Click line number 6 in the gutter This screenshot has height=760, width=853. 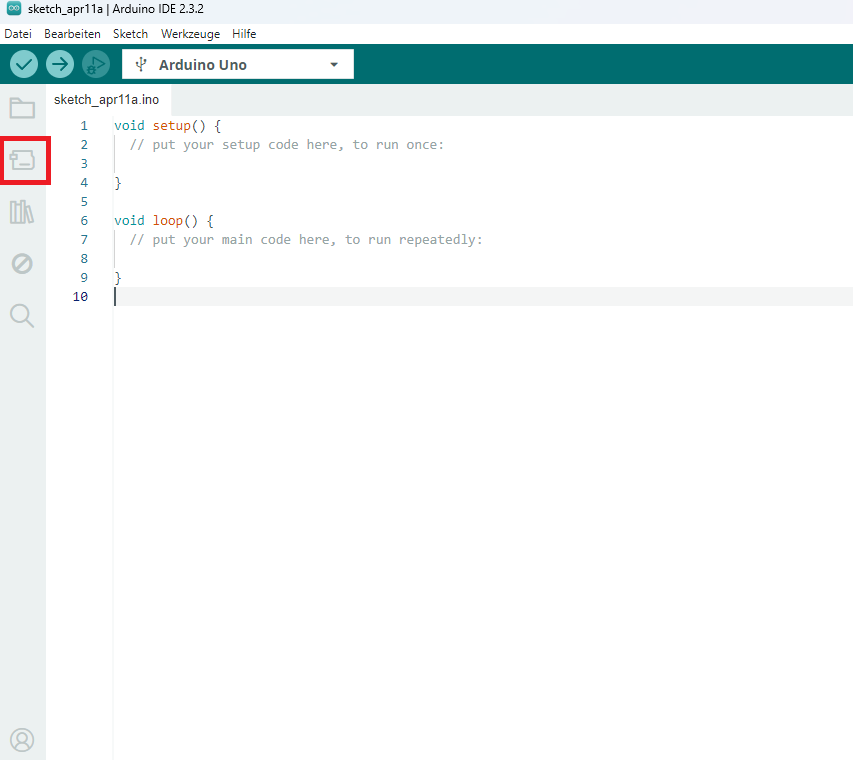84,221
